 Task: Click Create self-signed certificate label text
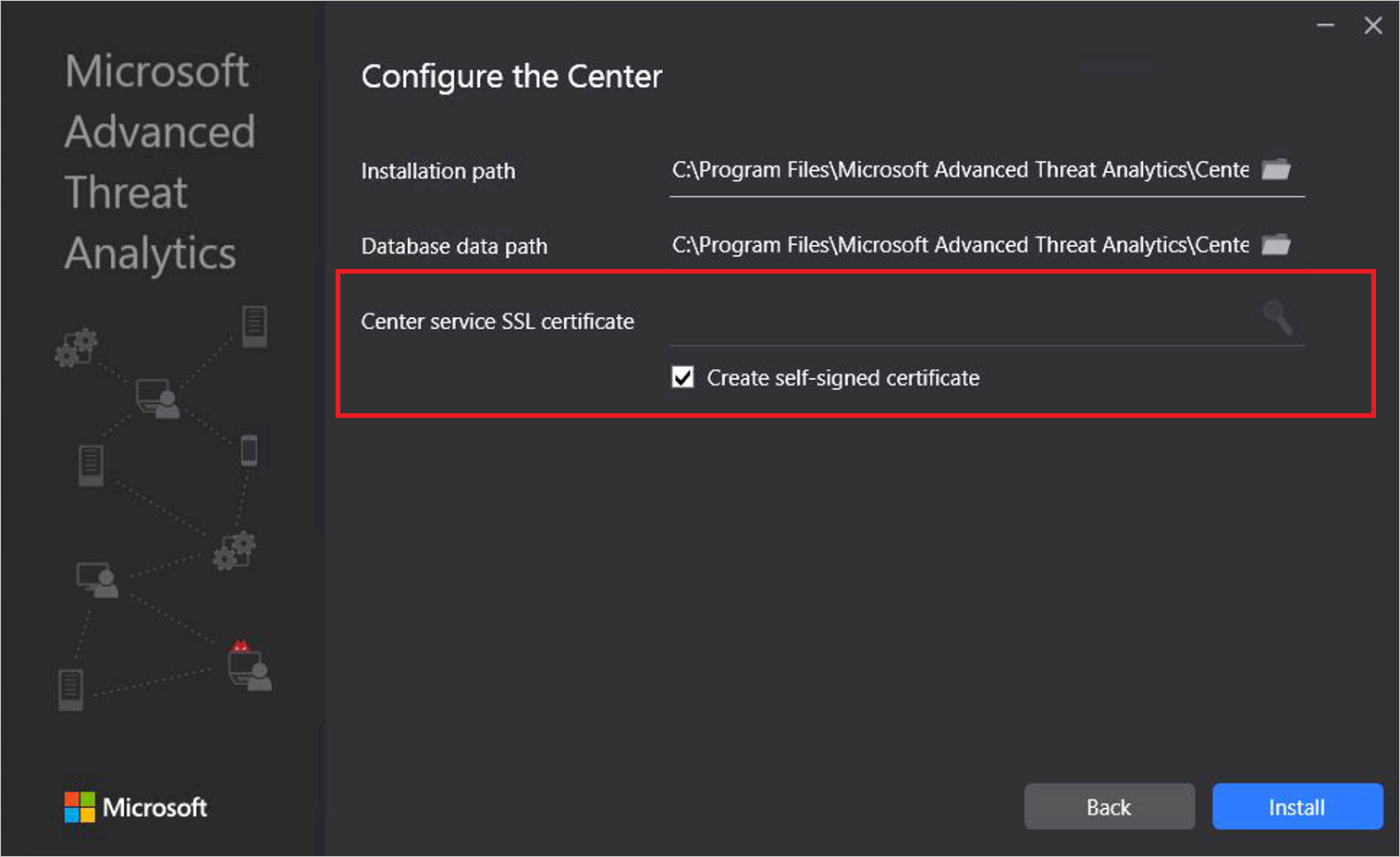point(842,378)
